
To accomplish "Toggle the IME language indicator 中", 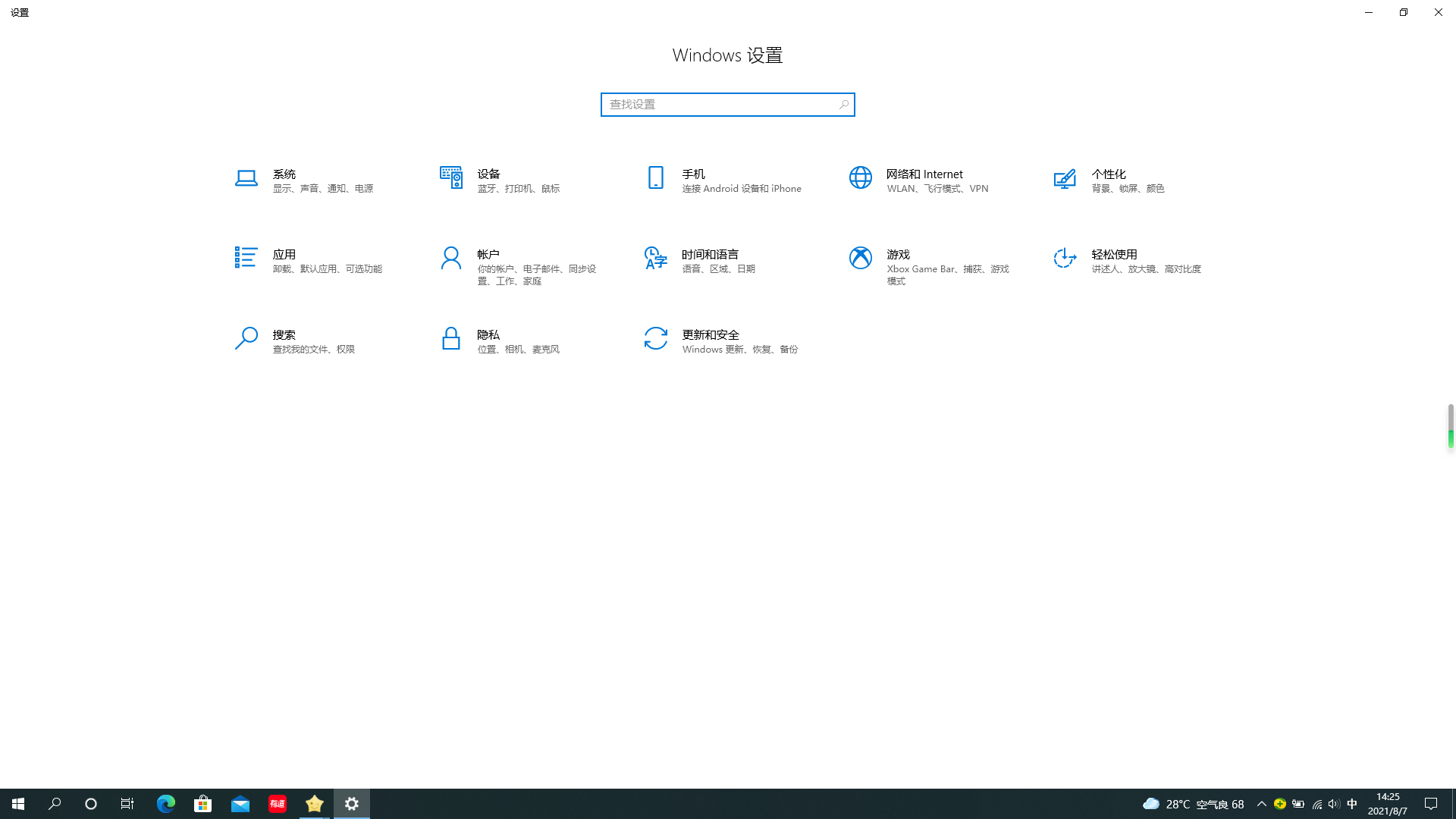I will pyautogui.click(x=1352, y=804).
